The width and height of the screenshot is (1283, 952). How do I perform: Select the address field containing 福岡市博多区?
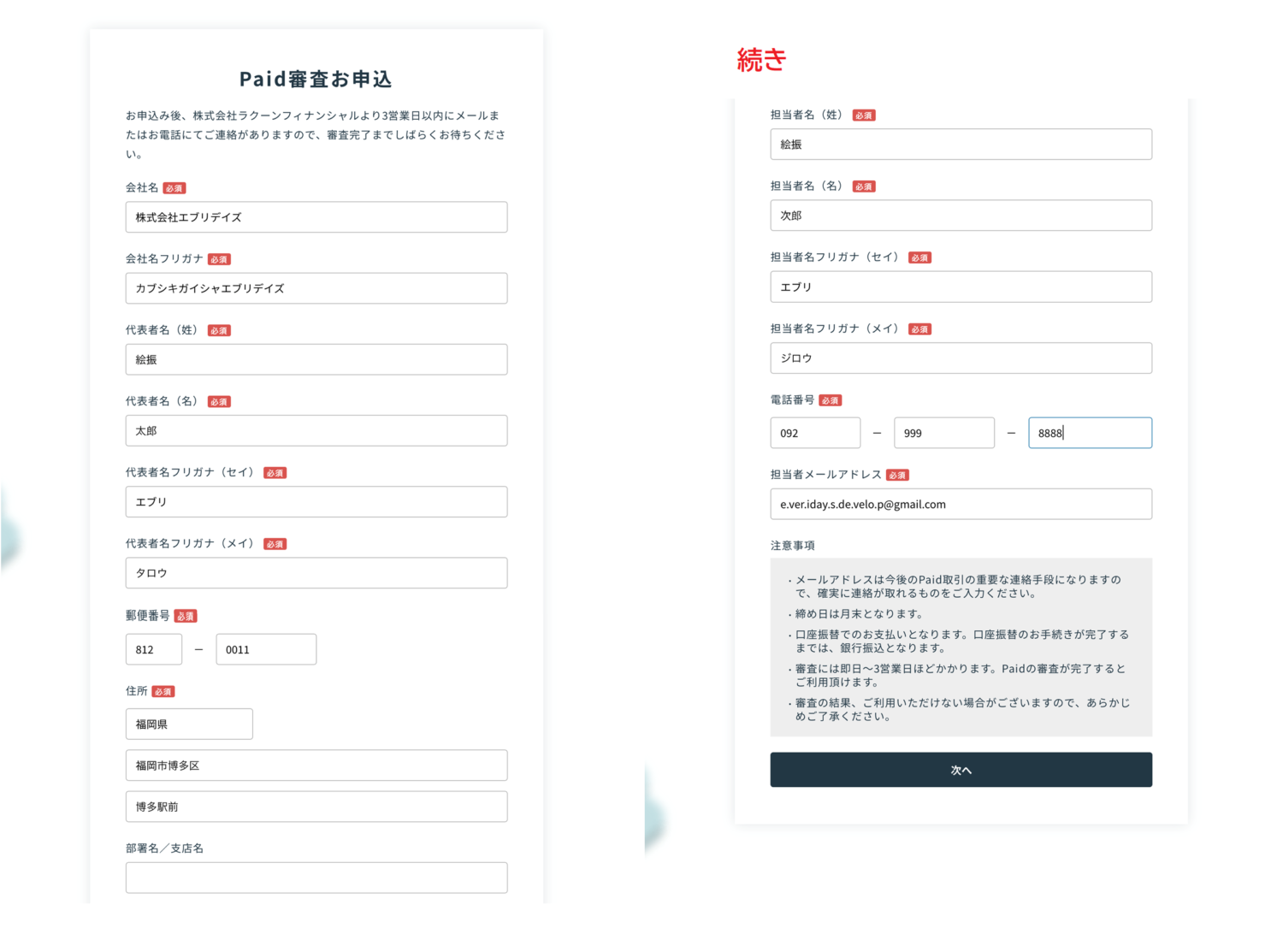(316, 766)
